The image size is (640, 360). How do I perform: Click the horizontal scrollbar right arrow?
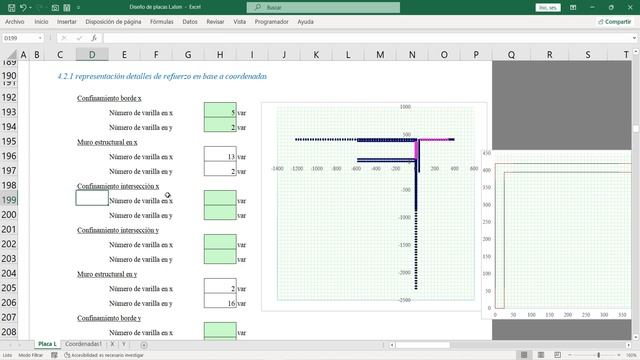pos(628,345)
